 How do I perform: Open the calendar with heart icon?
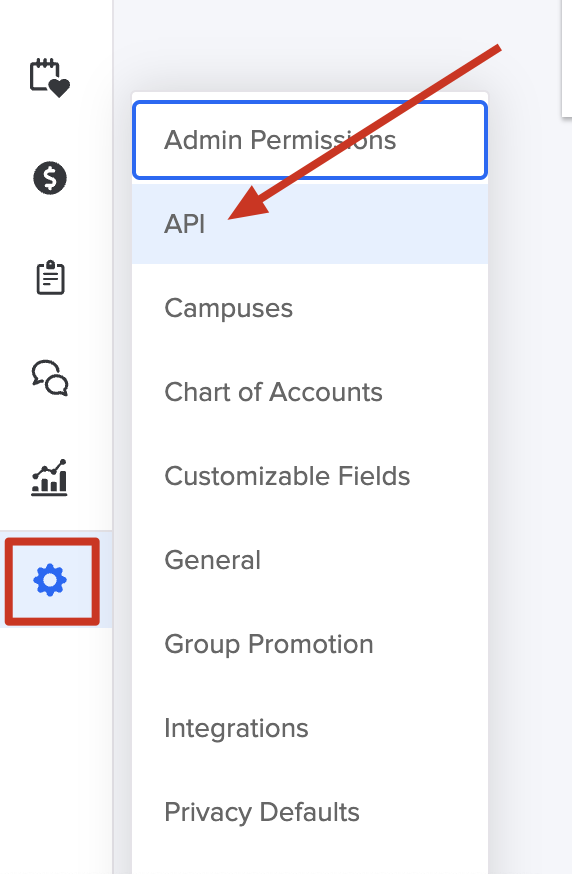tap(50, 77)
